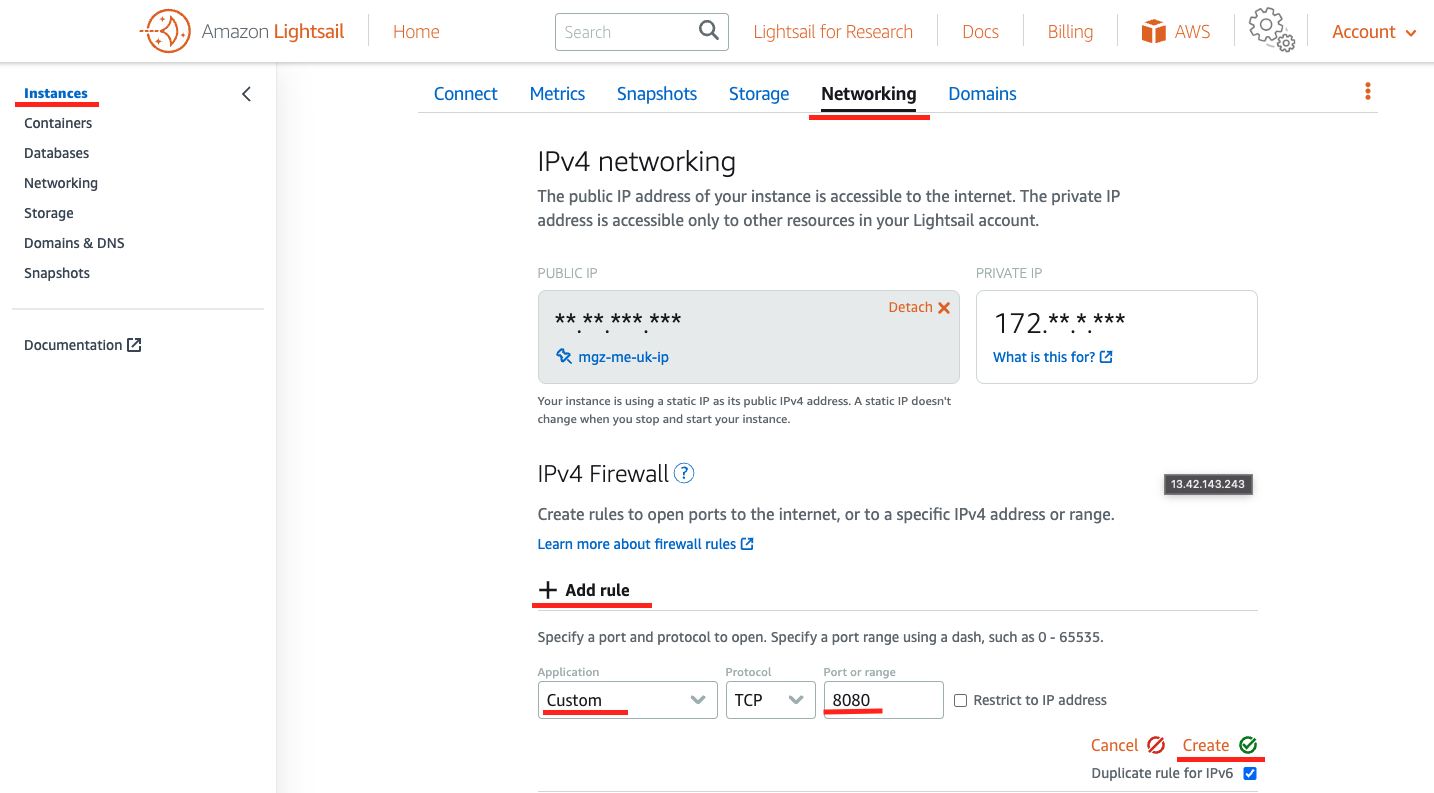Open Domains & DNS in sidebar
Image resolution: width=1434 pixels, height=793 pixels.
(74, 243)
